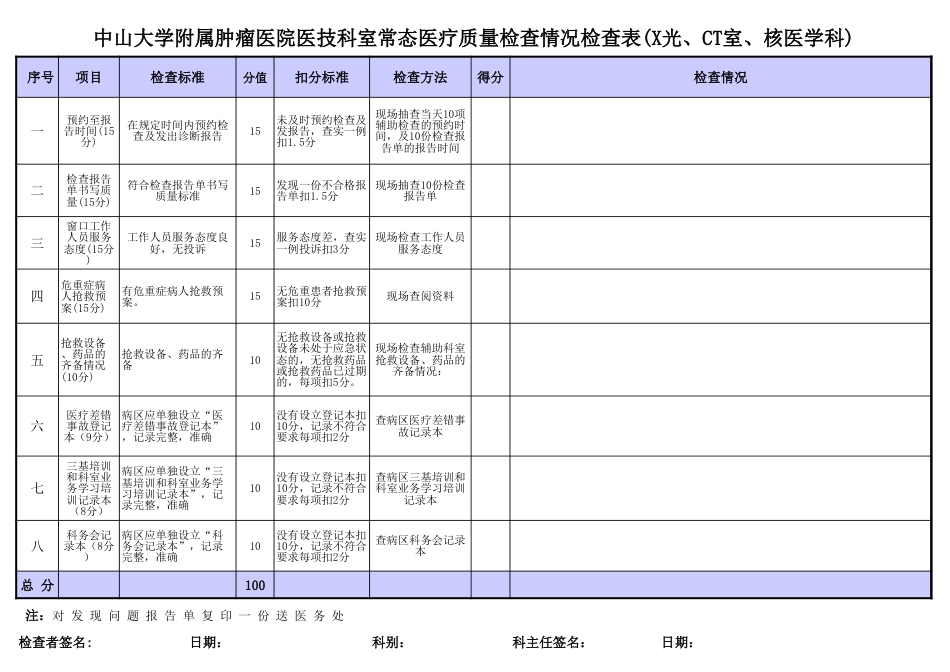This screenshot has width=950, height=672.
Task: Click 三基培训和科室业务学习培训记录本（8分） cell
Action: click(x=89, y=488)
